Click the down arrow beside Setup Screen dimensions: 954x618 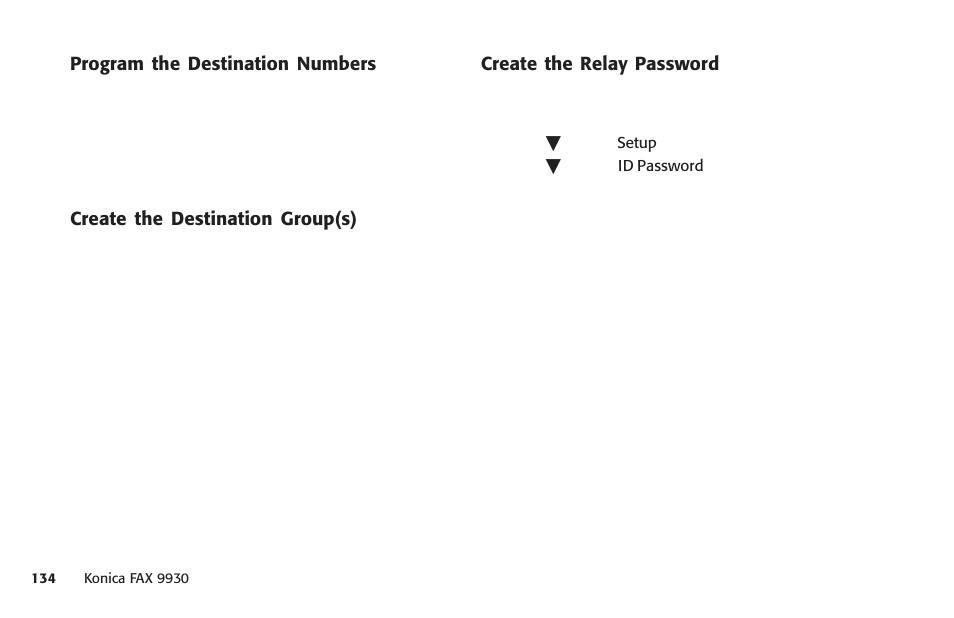coord(553,144)
